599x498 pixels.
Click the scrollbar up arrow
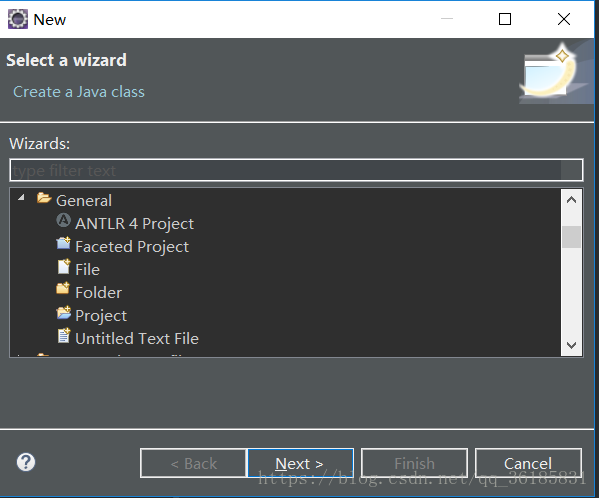571,200
